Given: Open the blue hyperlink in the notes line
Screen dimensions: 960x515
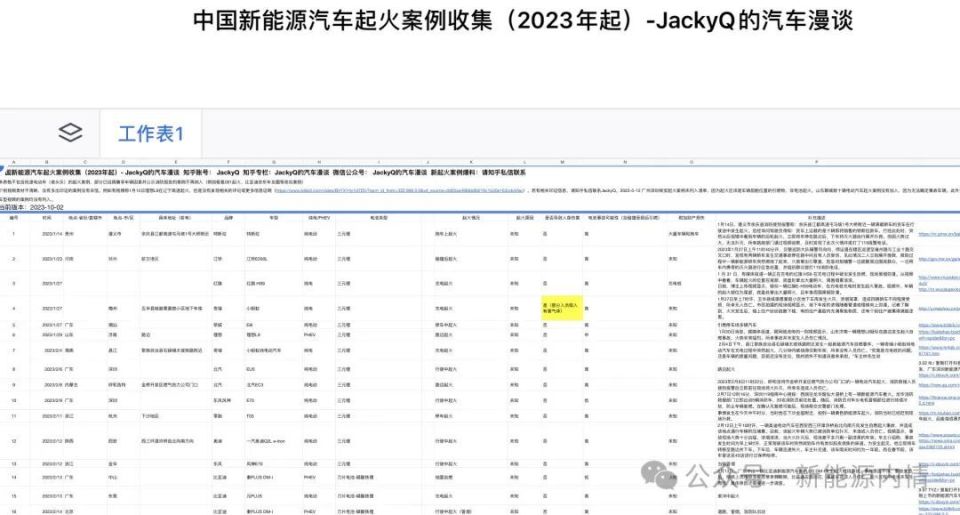Looking at the screenshot, I should (x=399, y=190).
